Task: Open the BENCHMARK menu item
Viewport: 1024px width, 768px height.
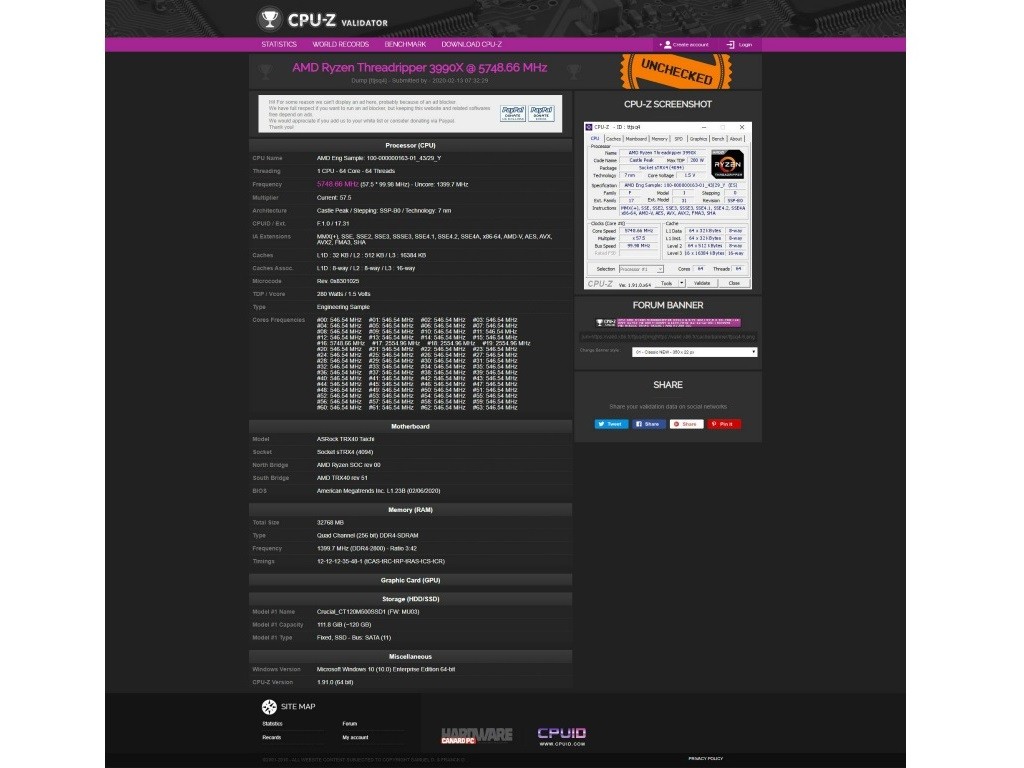Action: (x=405, y=44)
